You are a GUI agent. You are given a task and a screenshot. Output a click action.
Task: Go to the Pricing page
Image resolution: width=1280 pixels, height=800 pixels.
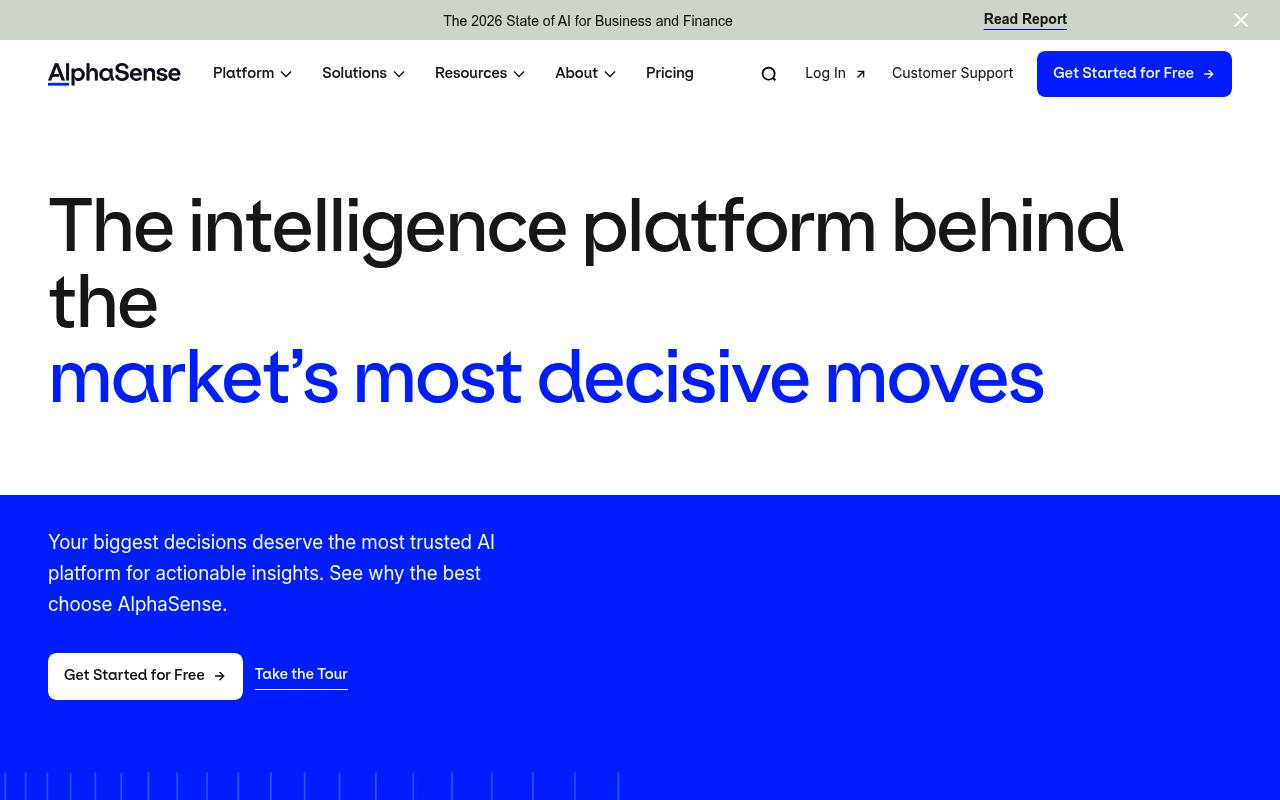click(670, 73)
